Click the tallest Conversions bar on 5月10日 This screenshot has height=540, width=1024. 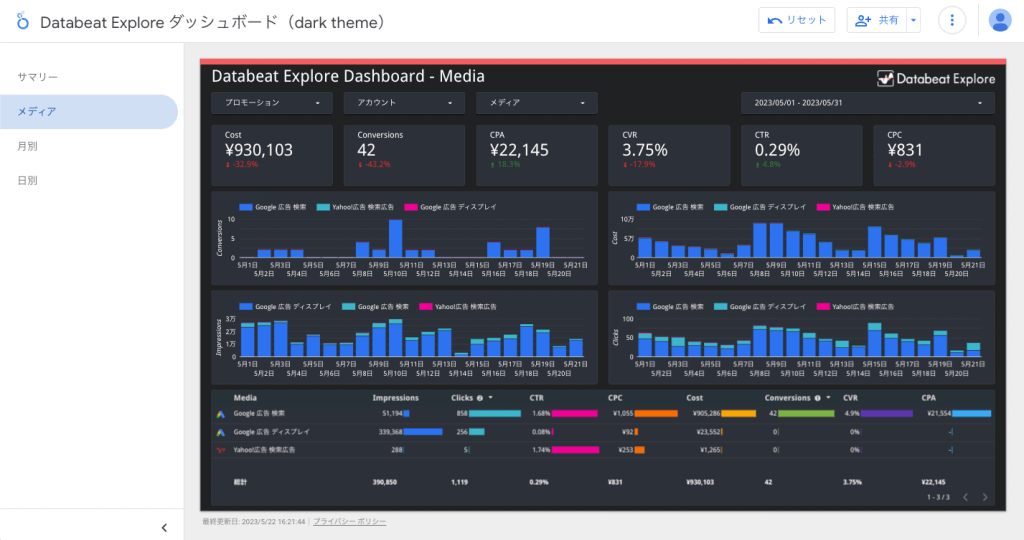pos(395,238)
